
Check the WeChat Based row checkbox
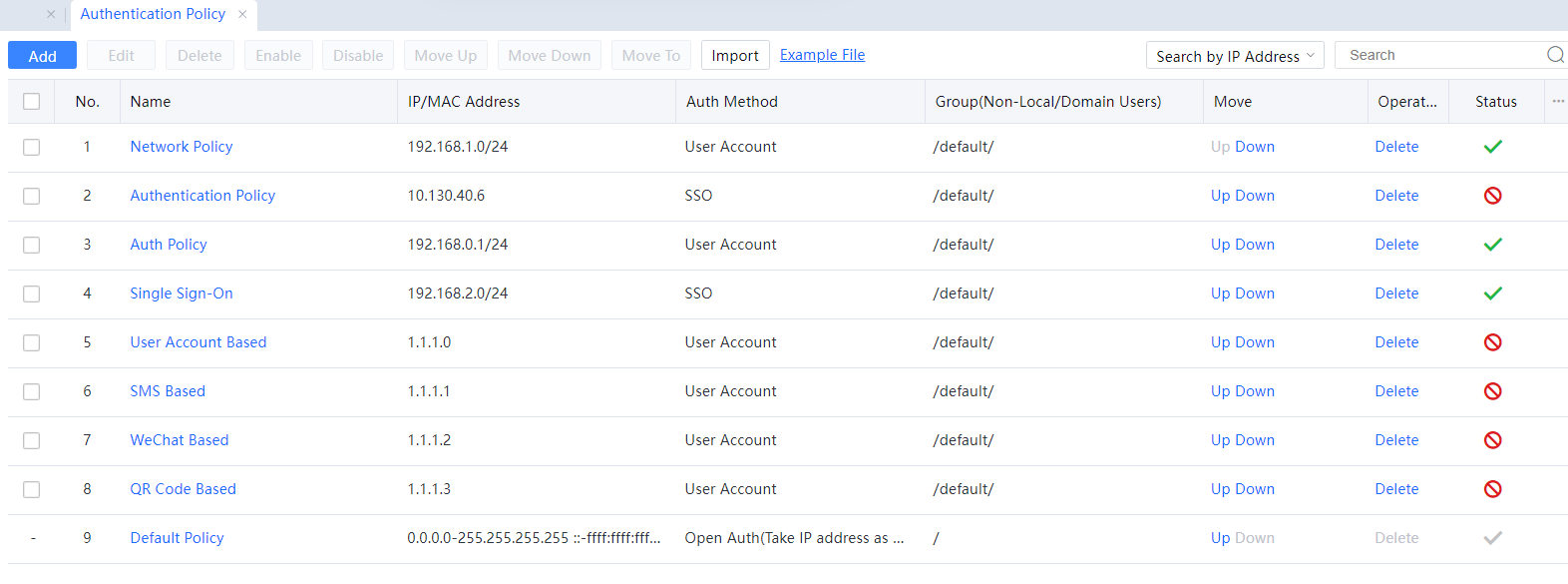32,440
